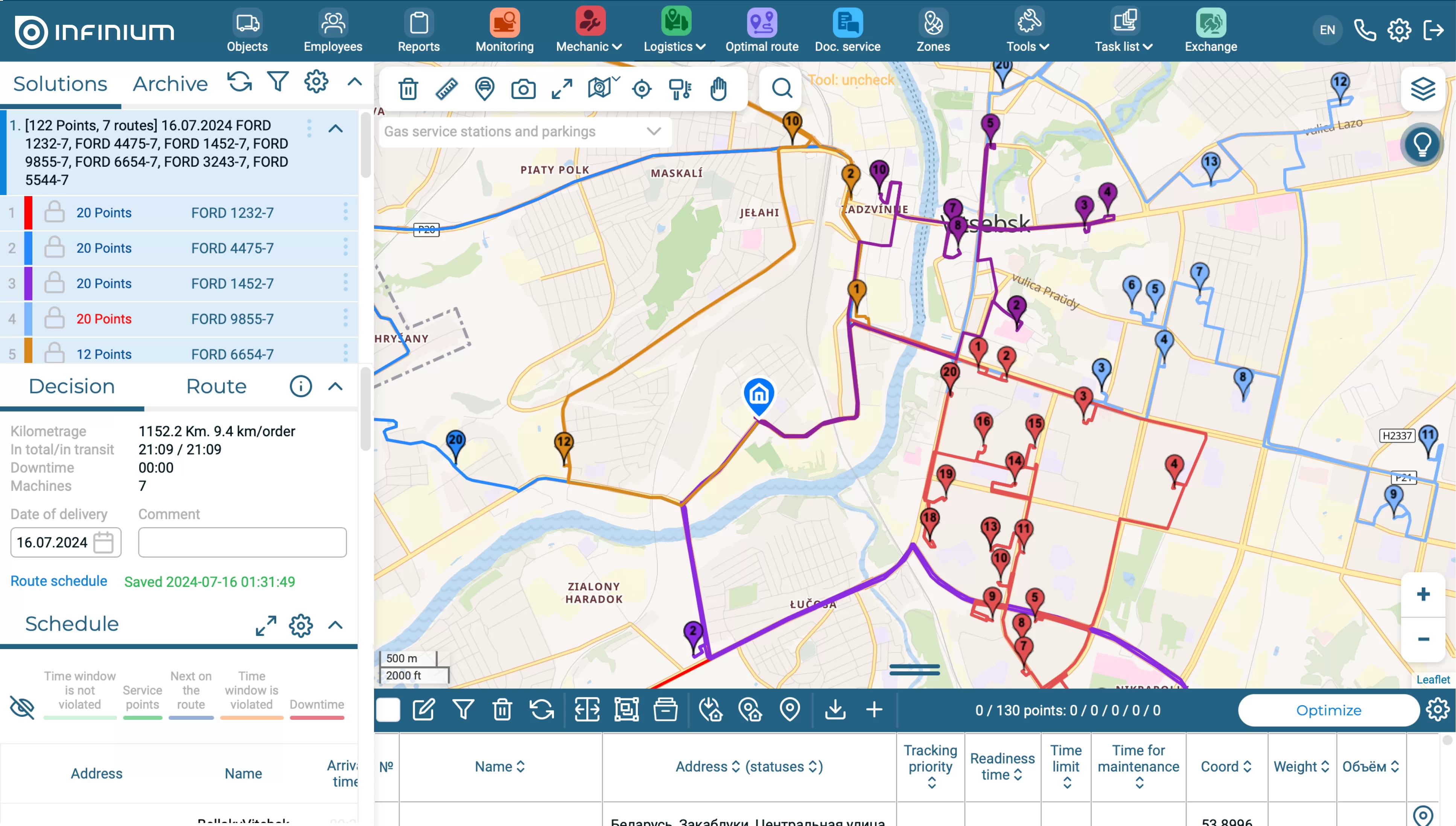Open the Optimal route section

point(761,30)
